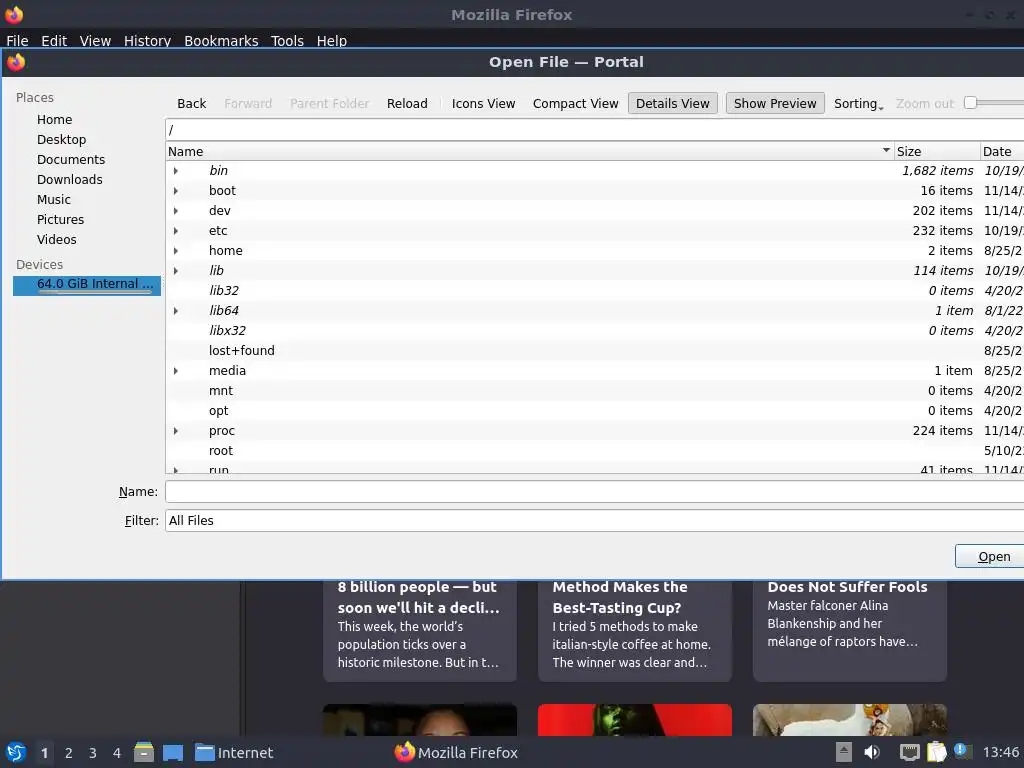
Task: Open the Help menu
Action: tap(332, 40)
